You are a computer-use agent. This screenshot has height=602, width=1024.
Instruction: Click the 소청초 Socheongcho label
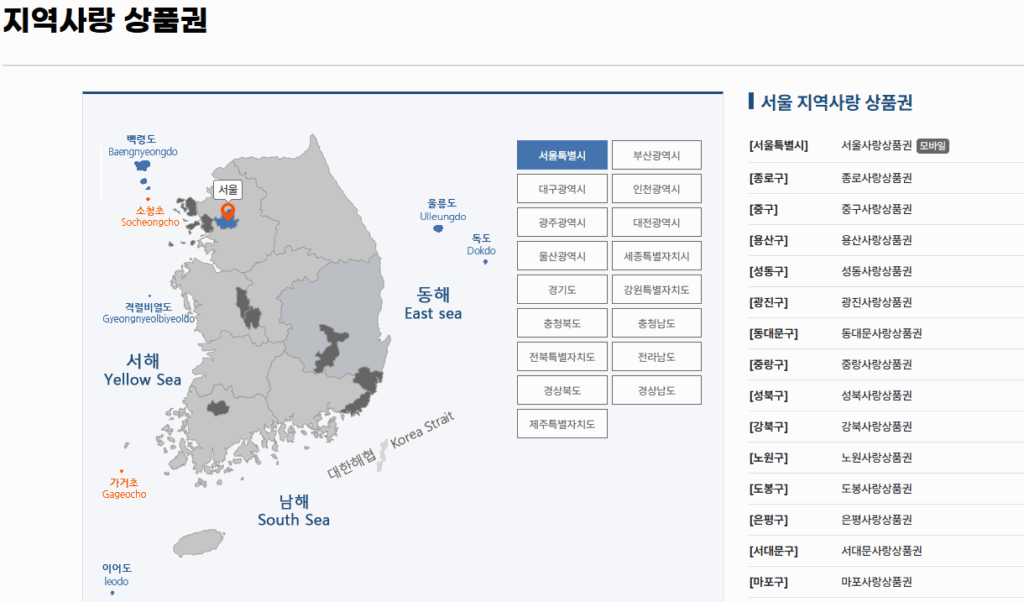point(150,216)
